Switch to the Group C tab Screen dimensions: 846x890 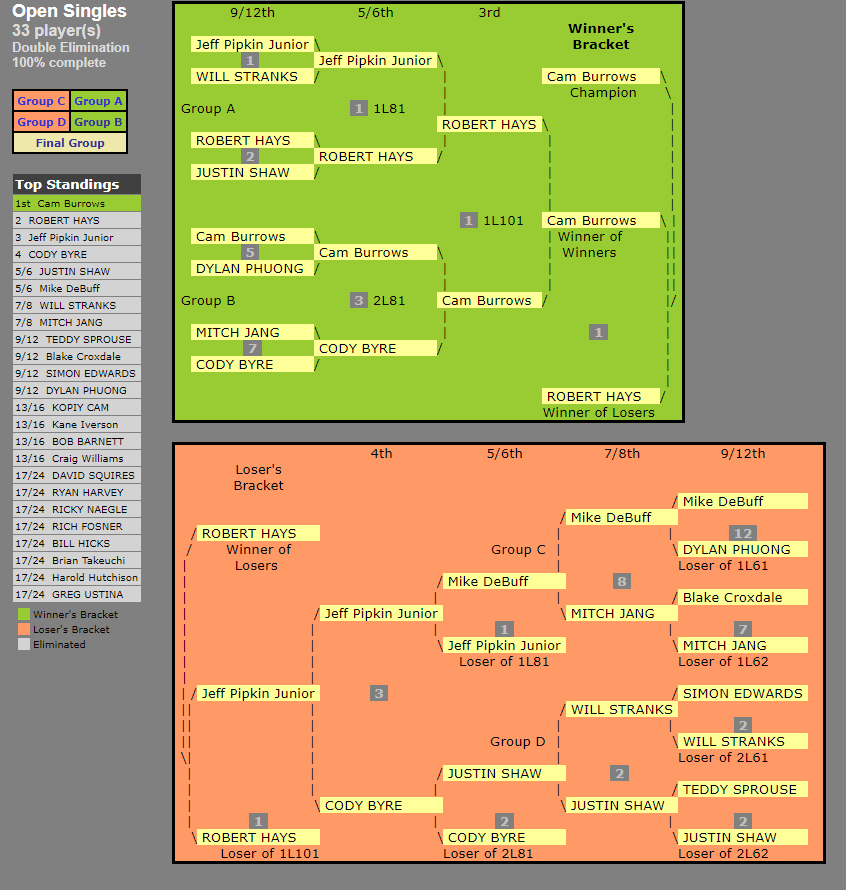point(41,101)
